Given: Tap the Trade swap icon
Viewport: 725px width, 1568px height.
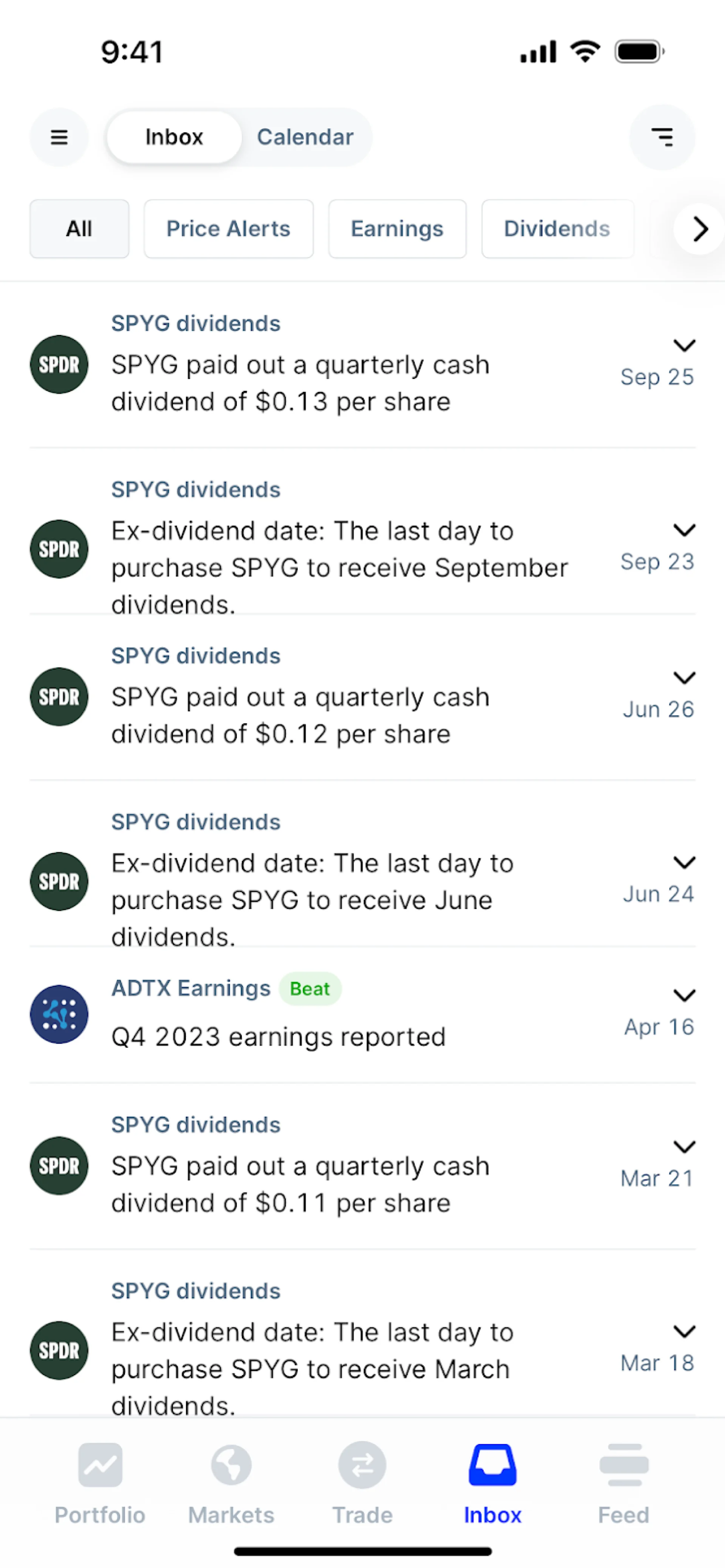Looking at the screenshot, I should point(362,1466).
